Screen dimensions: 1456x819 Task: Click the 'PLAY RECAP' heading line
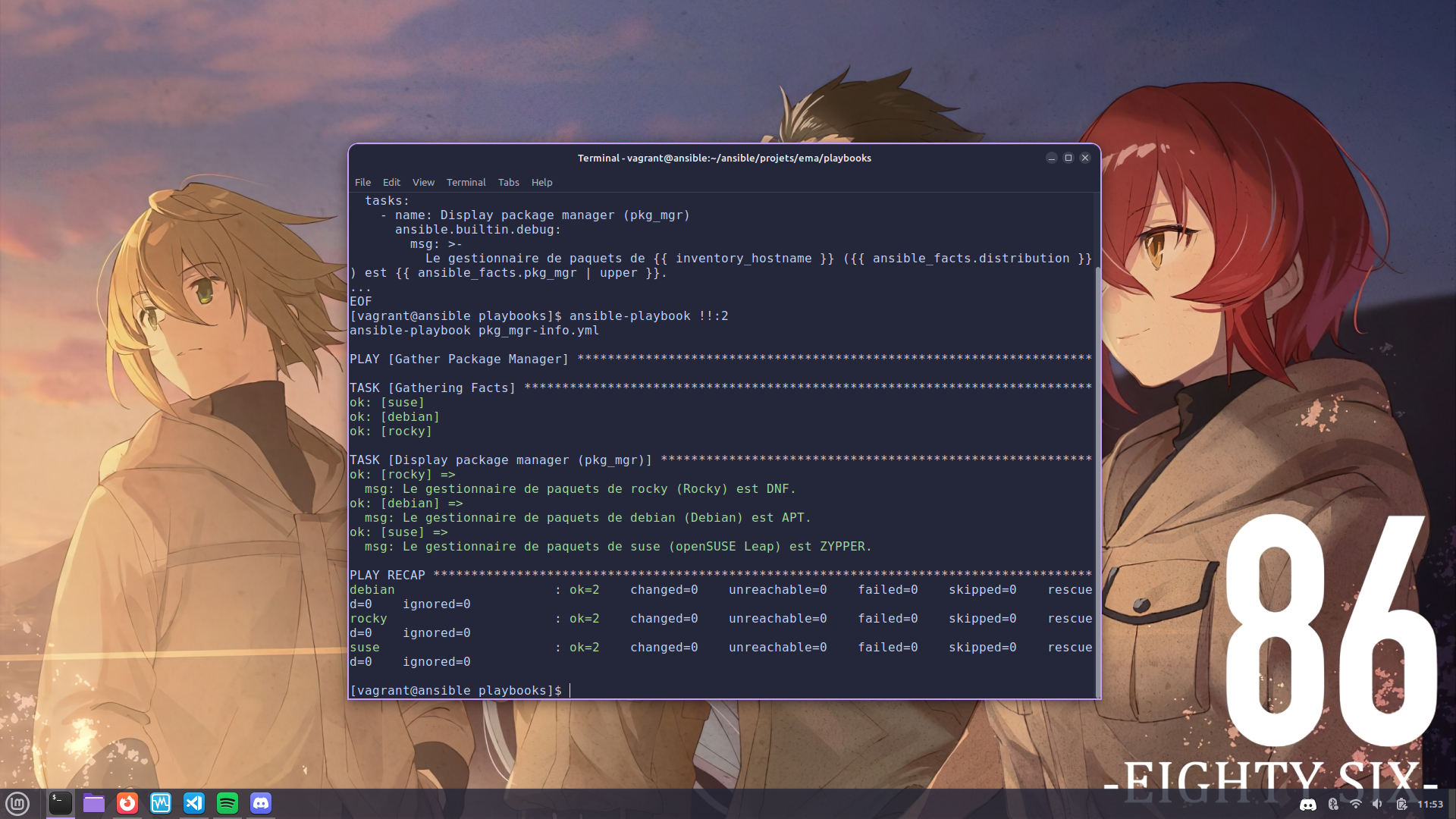(720, 576)
